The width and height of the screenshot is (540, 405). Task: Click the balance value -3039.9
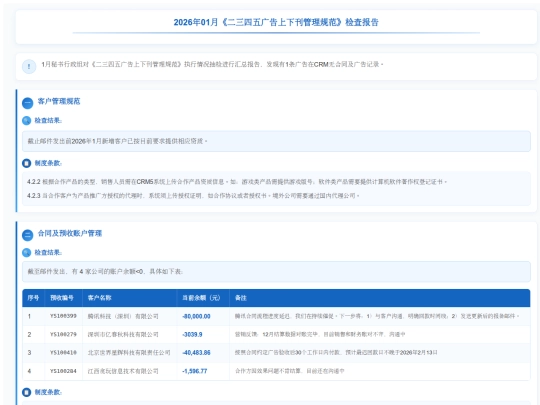(192, 334)
